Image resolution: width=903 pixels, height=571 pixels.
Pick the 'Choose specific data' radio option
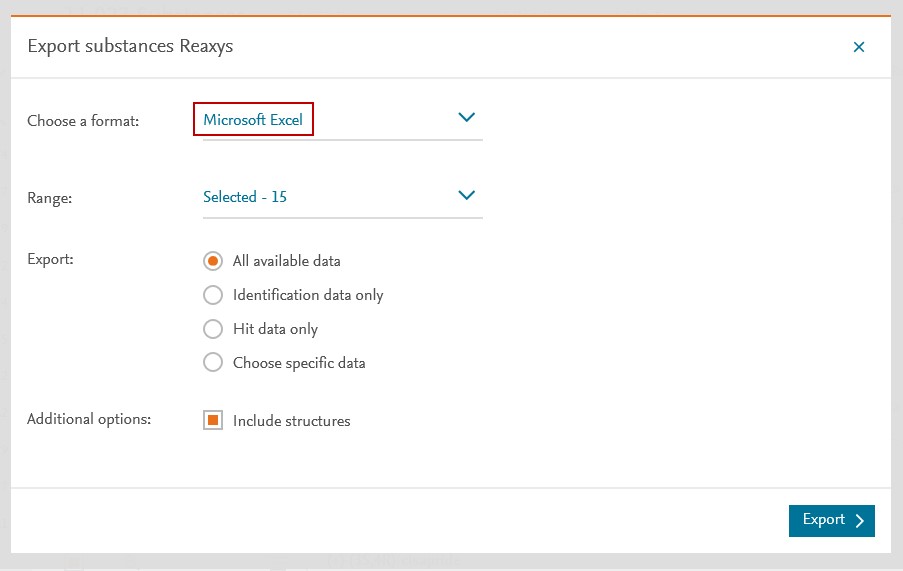point(212,363)
